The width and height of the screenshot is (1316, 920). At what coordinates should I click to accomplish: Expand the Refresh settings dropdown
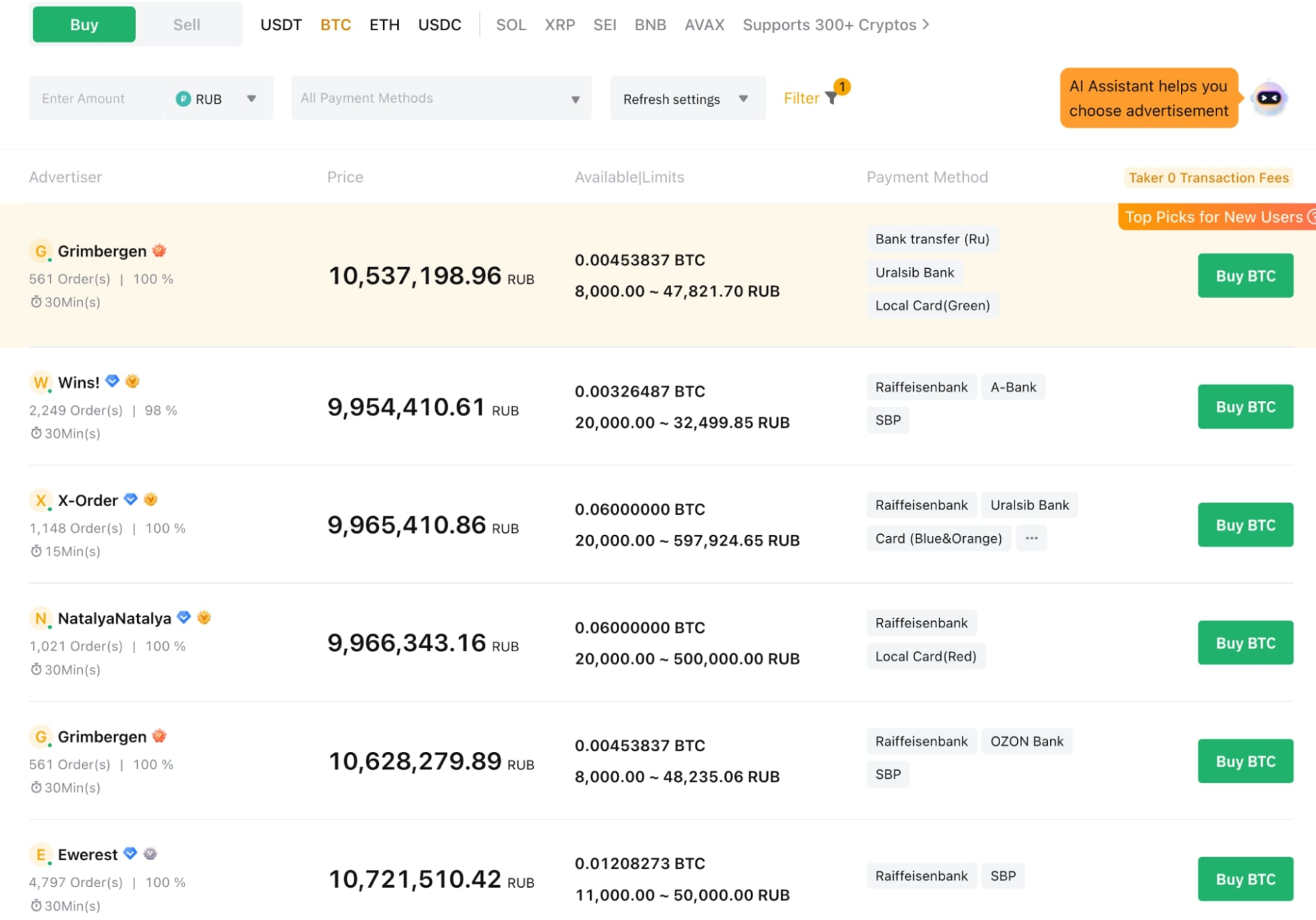point(744,98)
